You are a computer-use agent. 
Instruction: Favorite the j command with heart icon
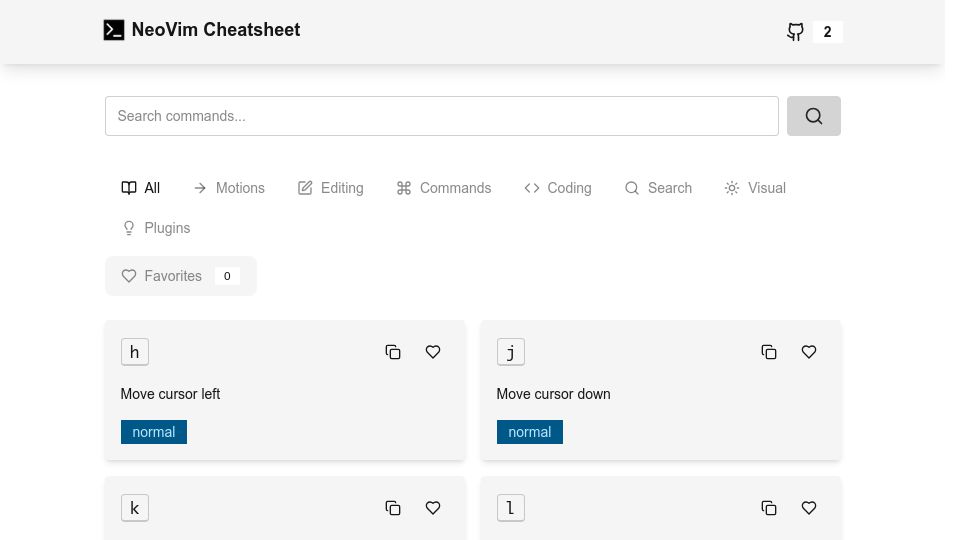pos(809,352)
